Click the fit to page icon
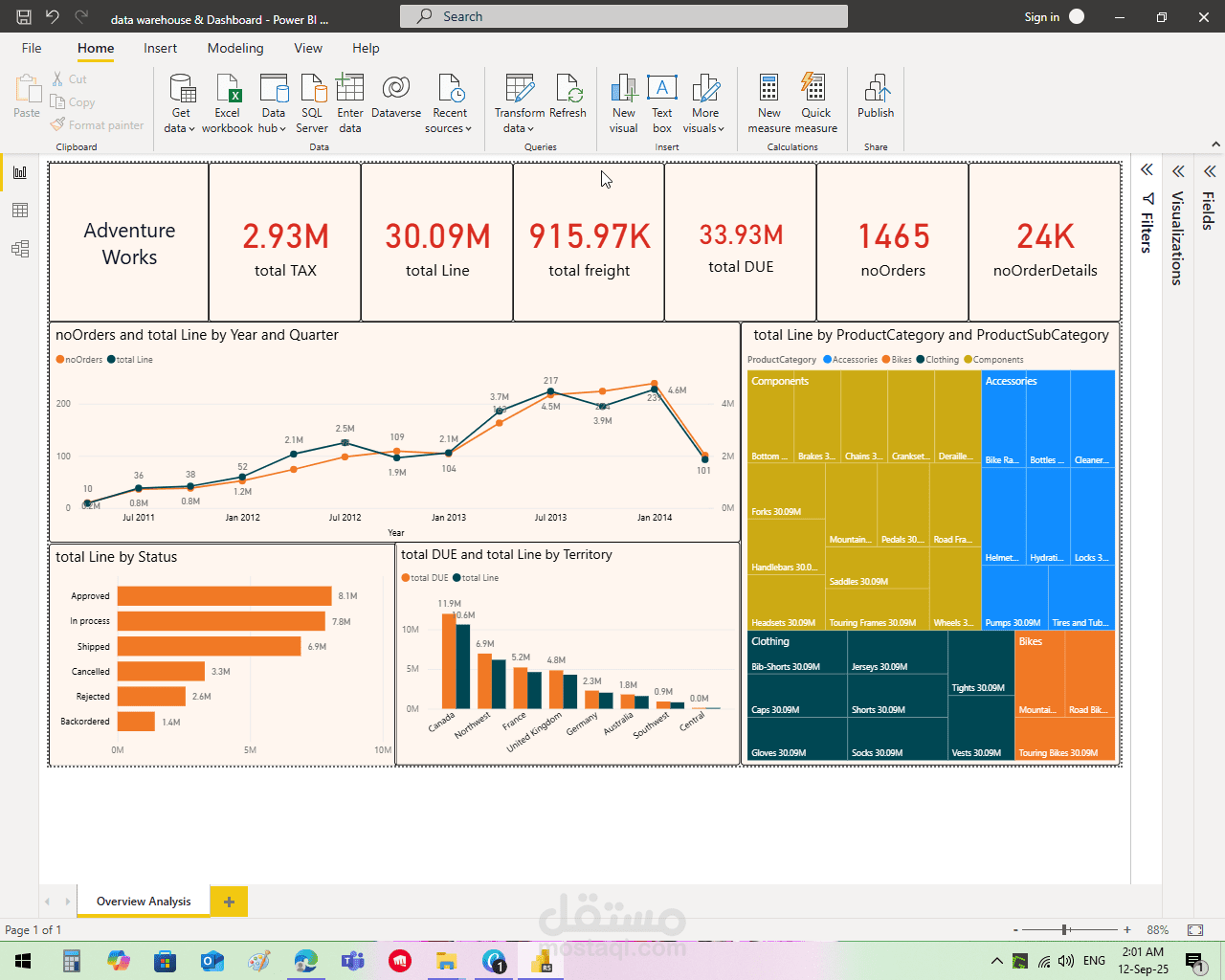 point(1195,930)
